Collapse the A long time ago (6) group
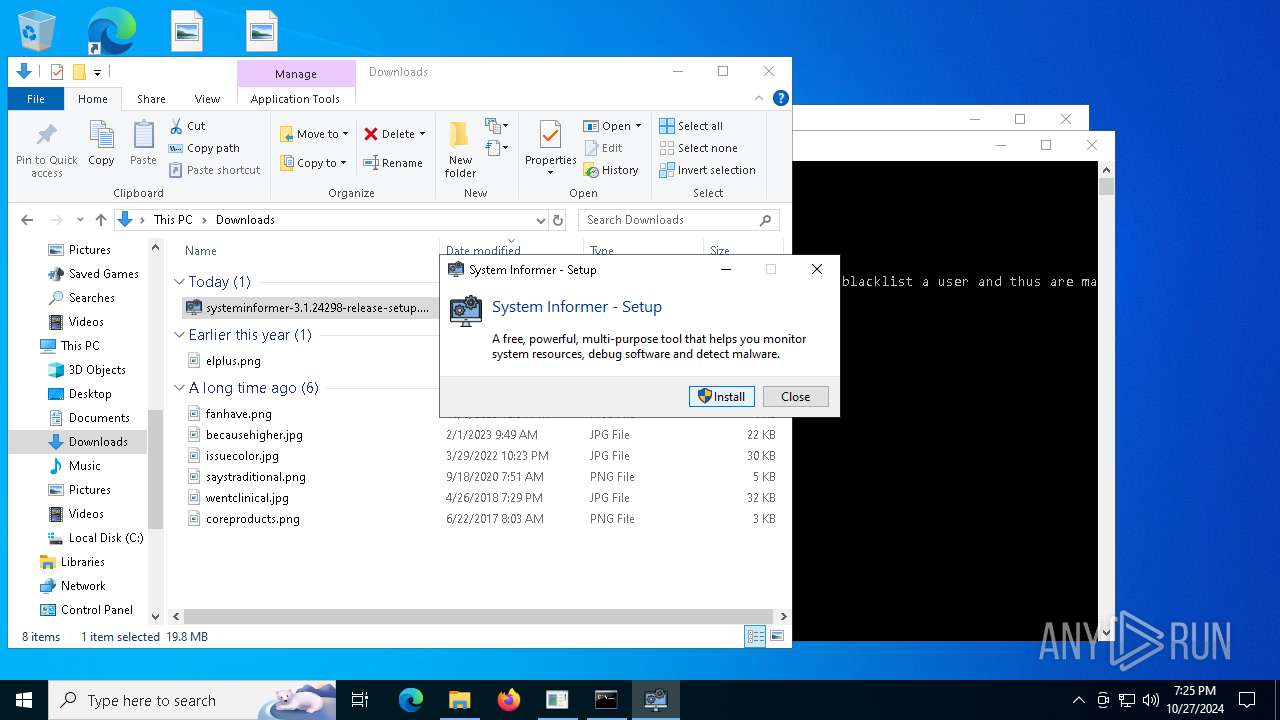 coord(180,388)
